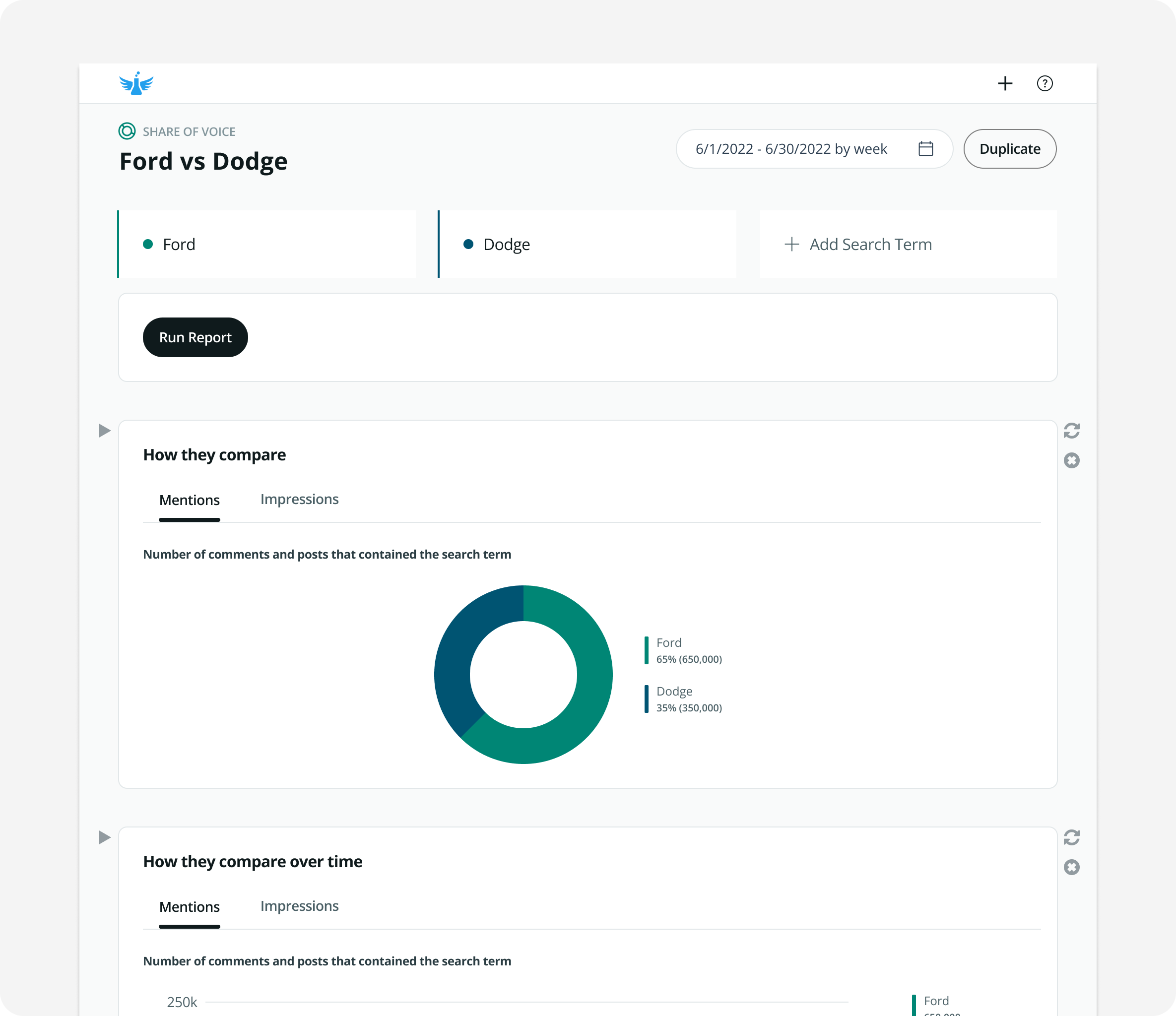Click the How they compare over time heading
The image size is (1176, 1016).
coord(253,862)
